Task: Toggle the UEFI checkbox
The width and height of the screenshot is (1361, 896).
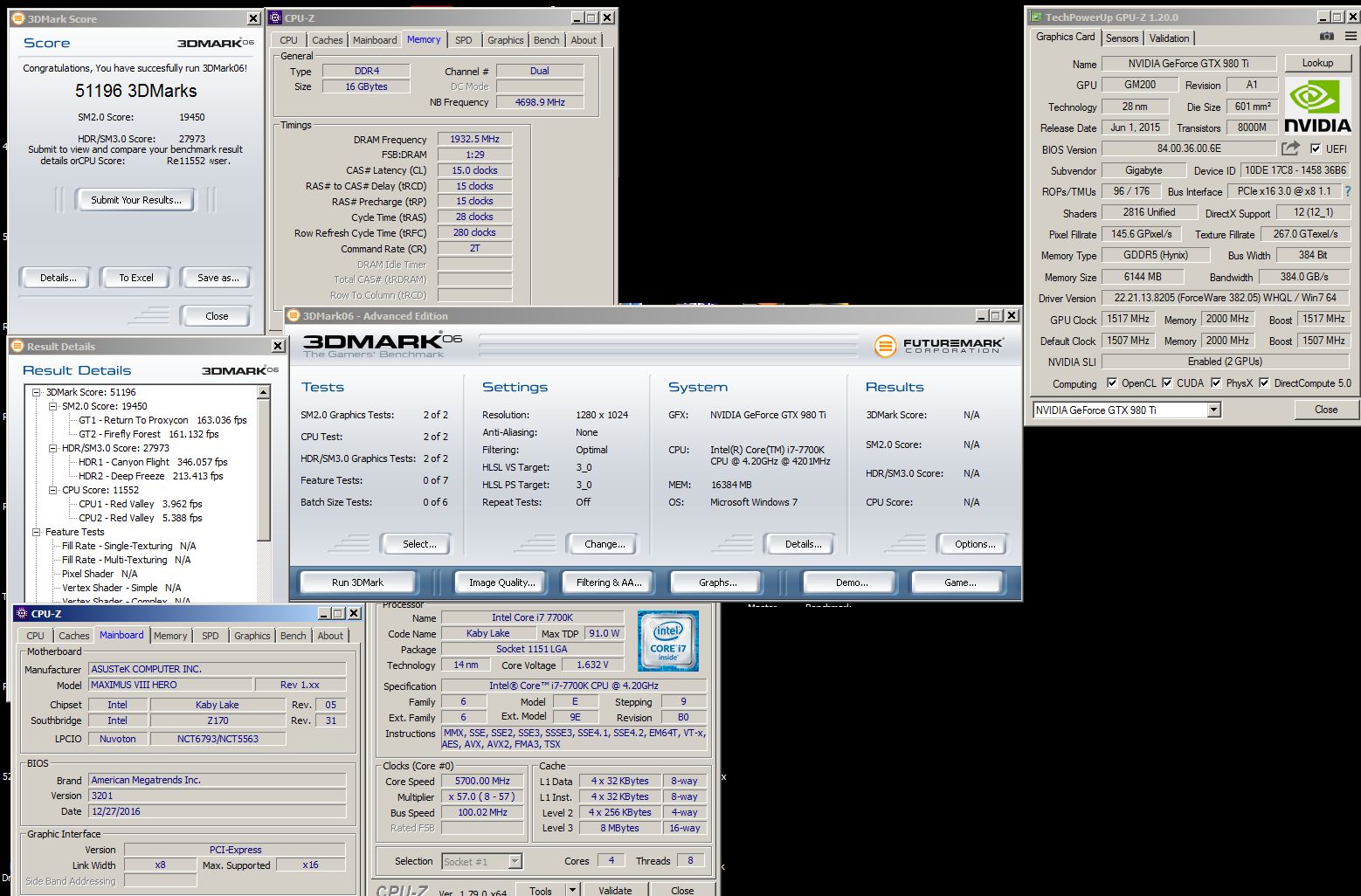Action: pos(1316,149)
